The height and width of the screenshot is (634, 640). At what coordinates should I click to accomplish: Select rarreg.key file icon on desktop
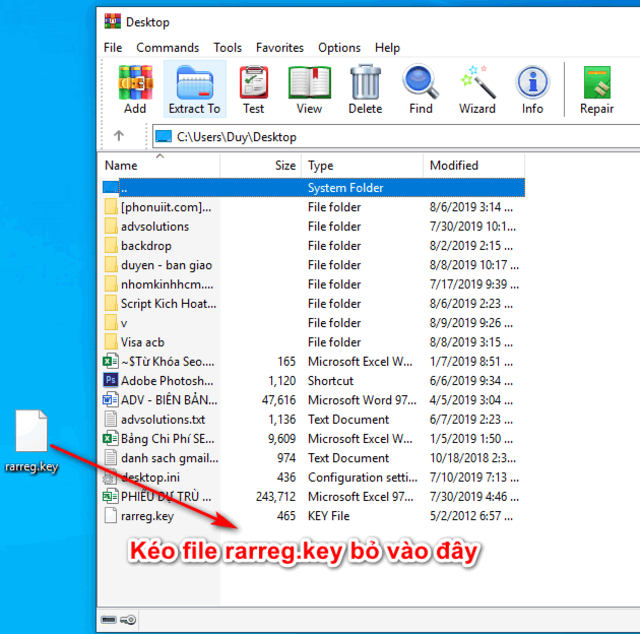(31, 431)
